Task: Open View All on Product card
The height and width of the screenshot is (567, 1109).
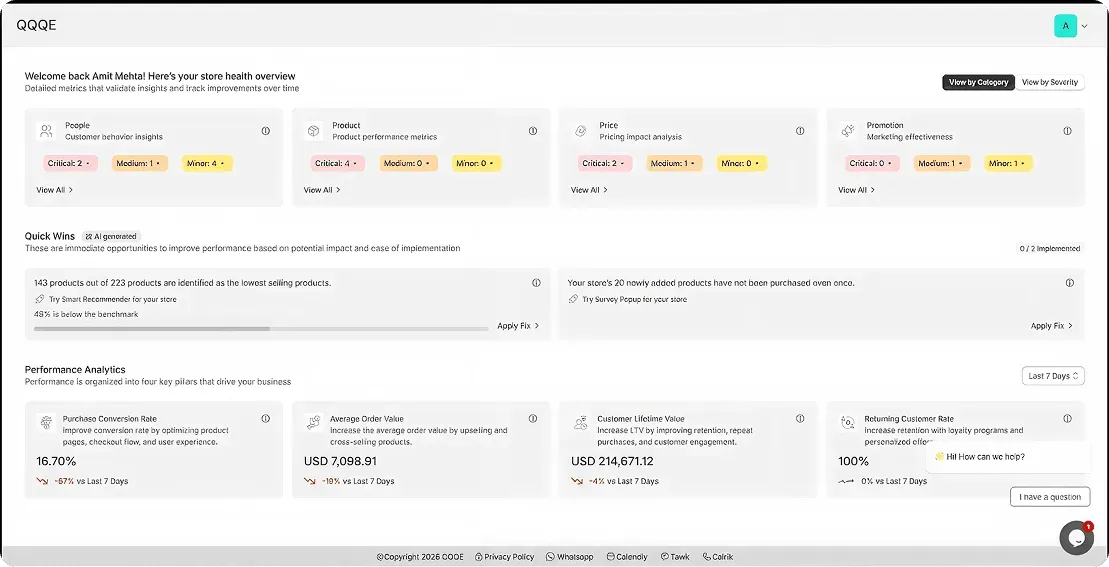Action: click(x=322, y=190)
